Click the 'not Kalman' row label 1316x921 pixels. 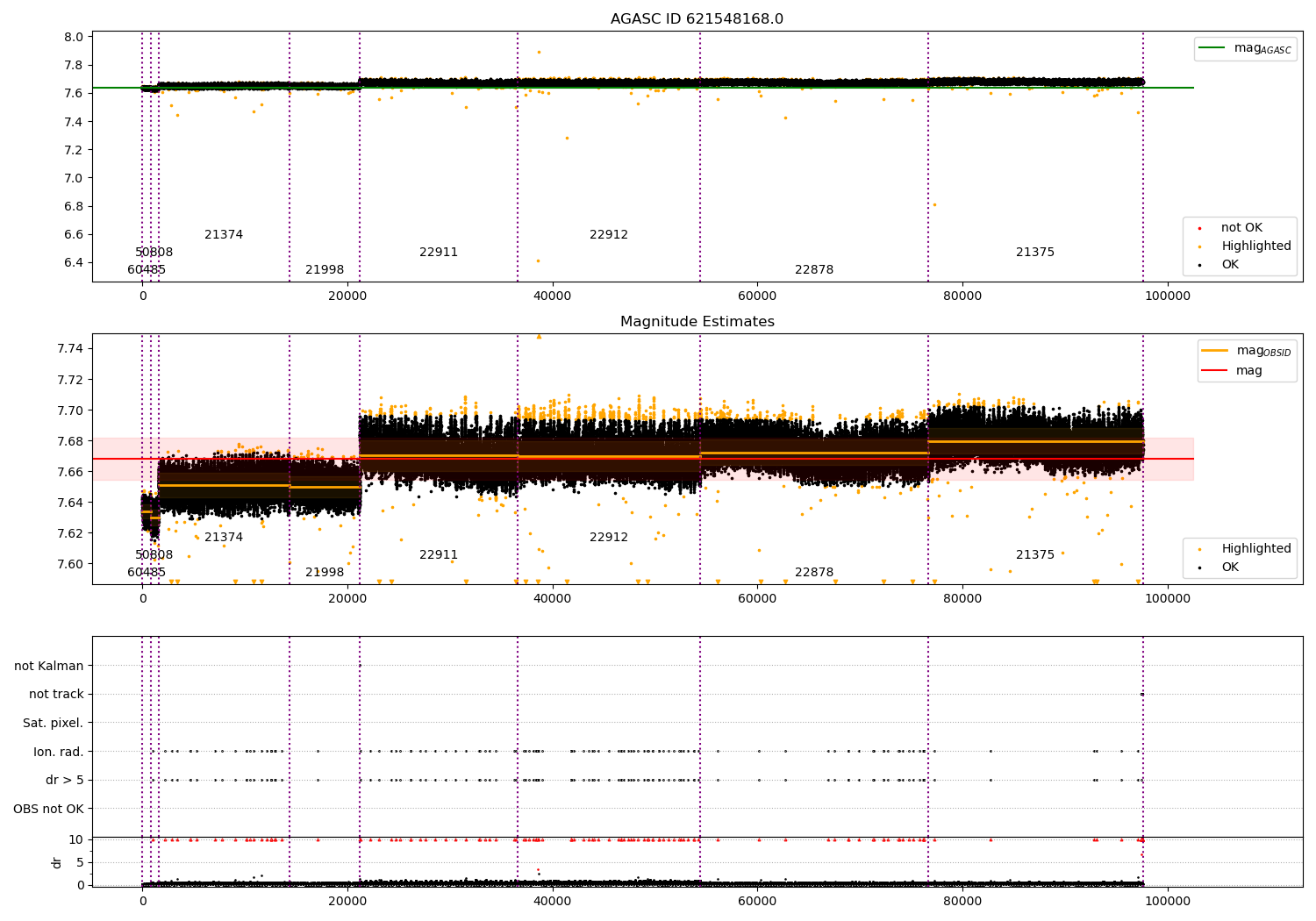click(x=49, y=666)
